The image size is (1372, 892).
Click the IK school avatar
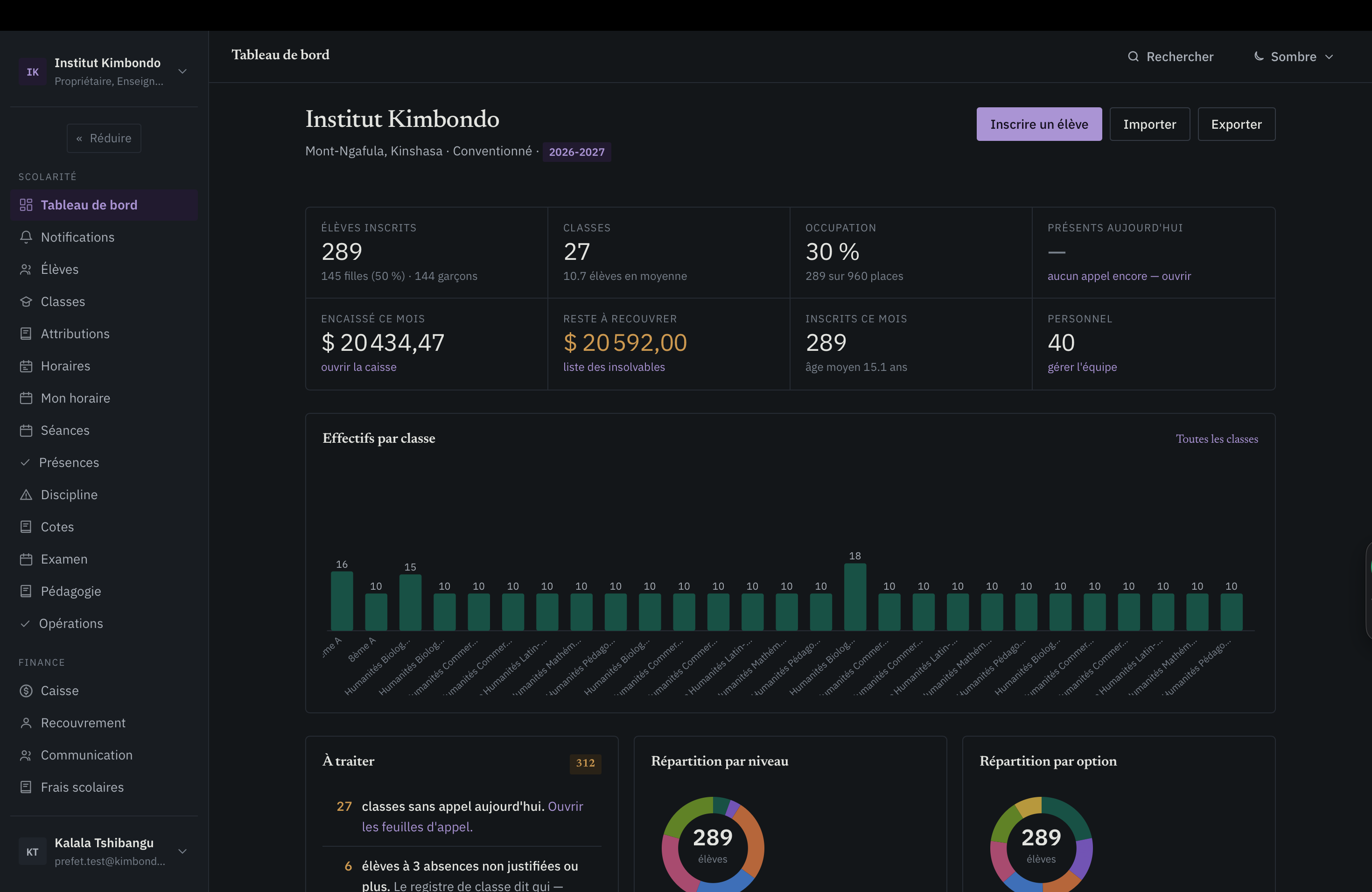[x=32, y=71]
